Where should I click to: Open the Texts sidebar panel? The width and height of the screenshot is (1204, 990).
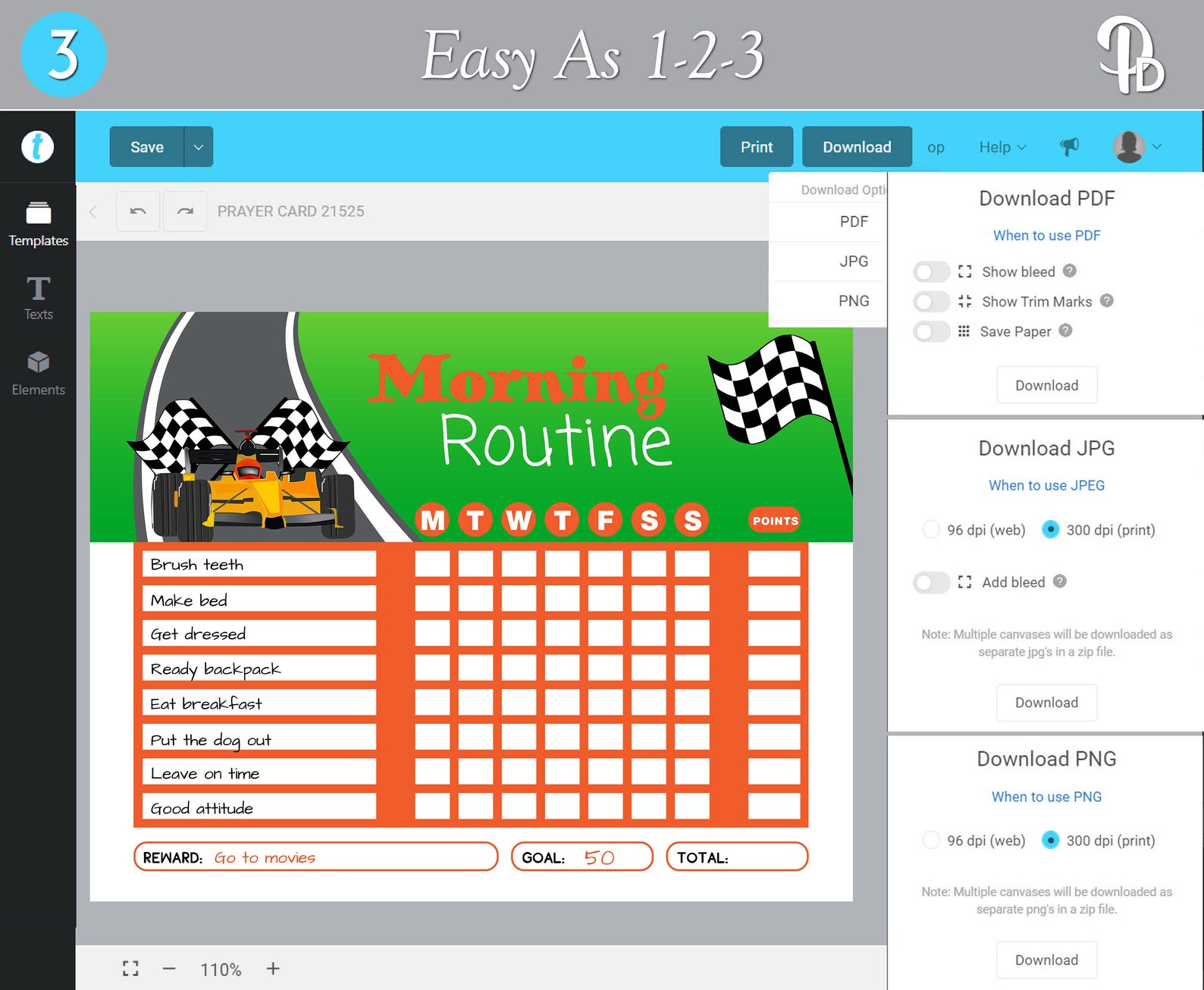tap(38, 298)
